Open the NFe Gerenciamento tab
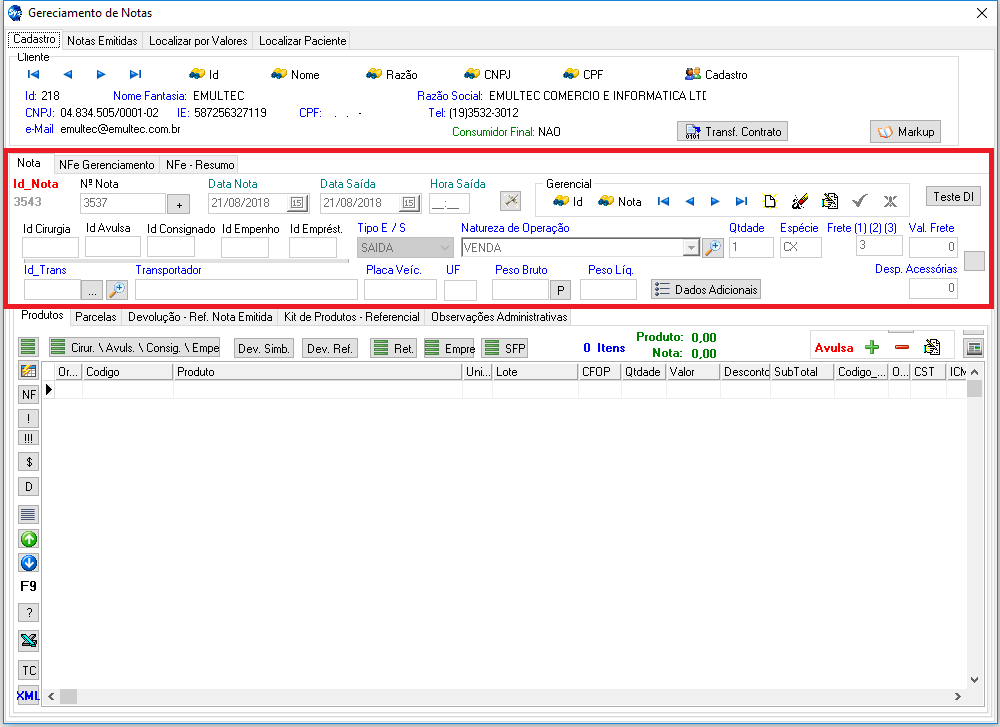The image size is (1000, 727). 107,164
